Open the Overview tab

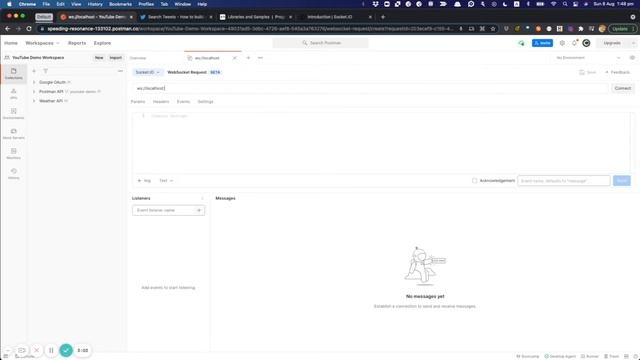click(138, 58)
